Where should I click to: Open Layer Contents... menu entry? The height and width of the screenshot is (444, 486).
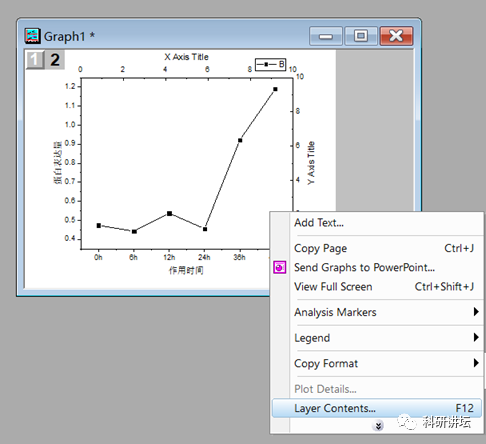(377, 408)
